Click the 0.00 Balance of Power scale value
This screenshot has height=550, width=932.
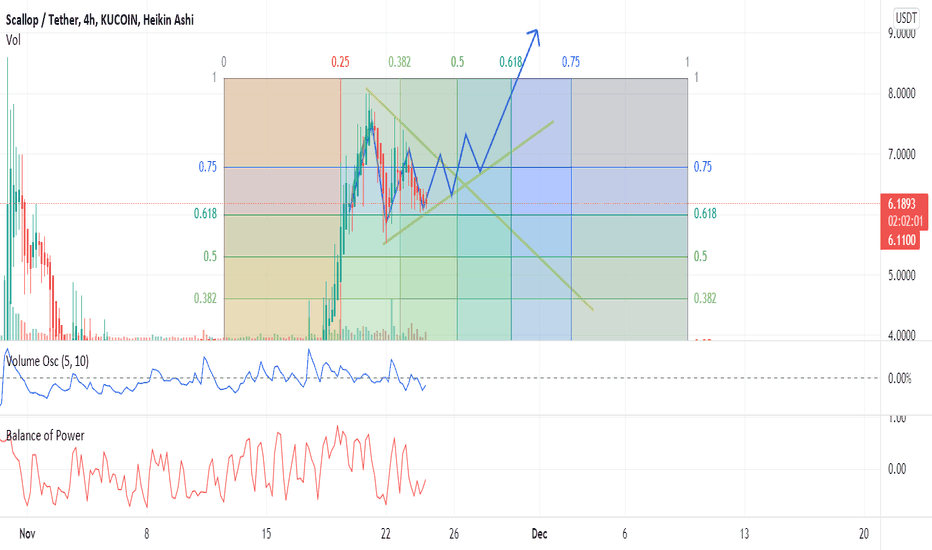click(x=896, y=470)
